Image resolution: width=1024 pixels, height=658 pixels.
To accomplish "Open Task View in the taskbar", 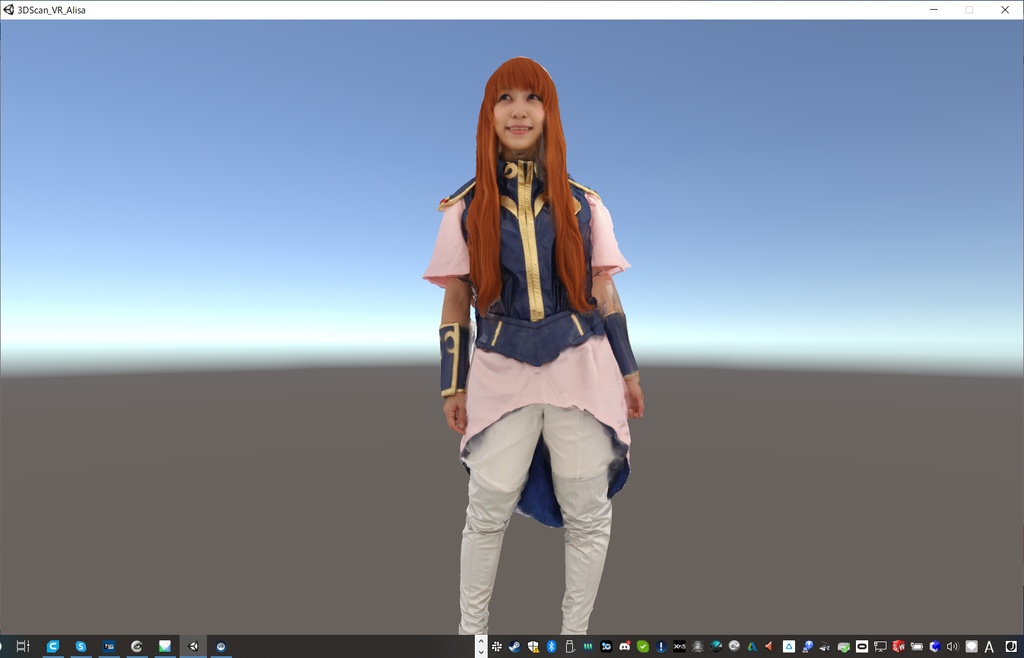I will (x=23, y=646).
